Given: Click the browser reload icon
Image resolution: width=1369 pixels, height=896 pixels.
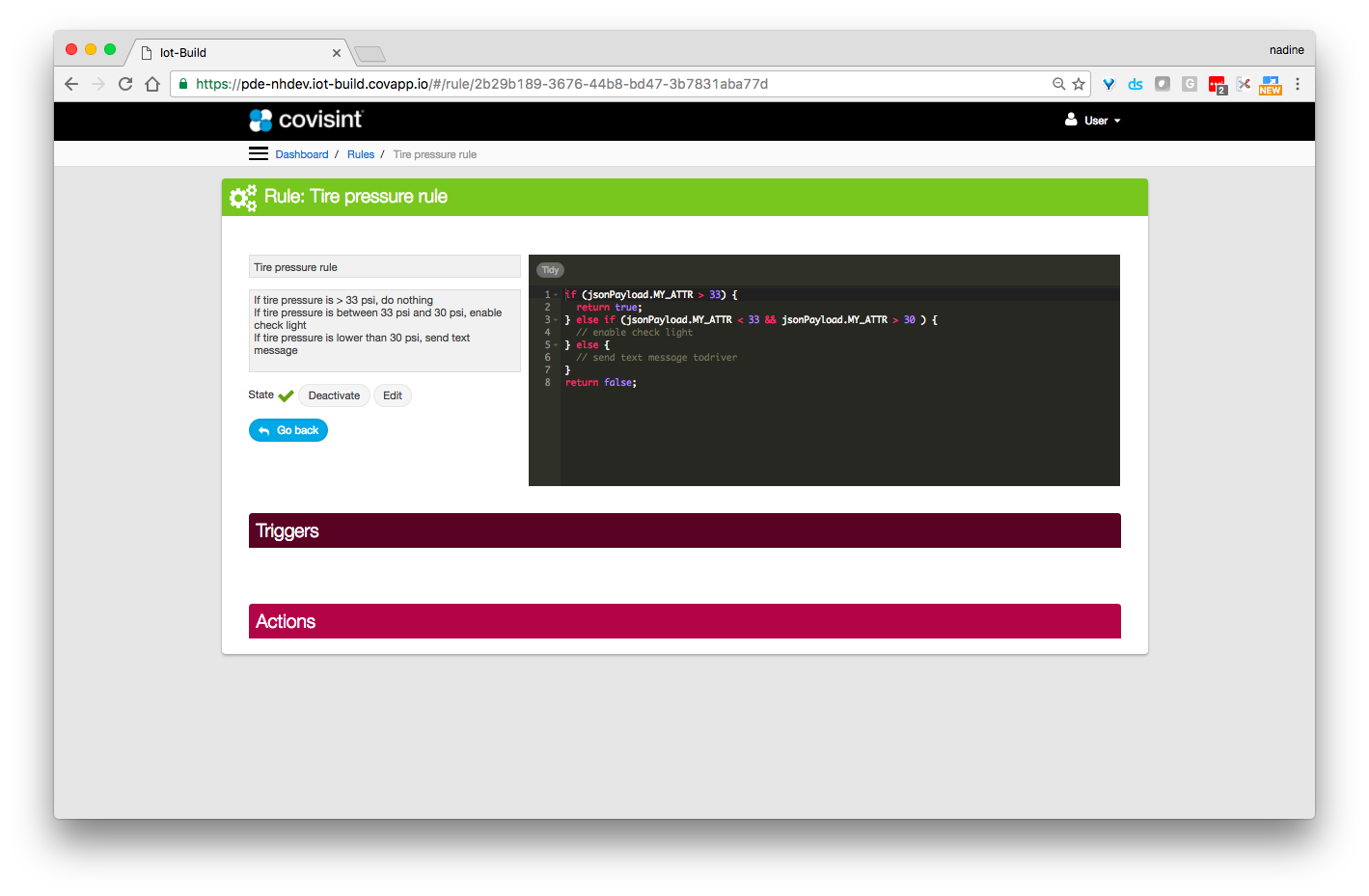Looking at the screenshot, I should tap(125, 84).
